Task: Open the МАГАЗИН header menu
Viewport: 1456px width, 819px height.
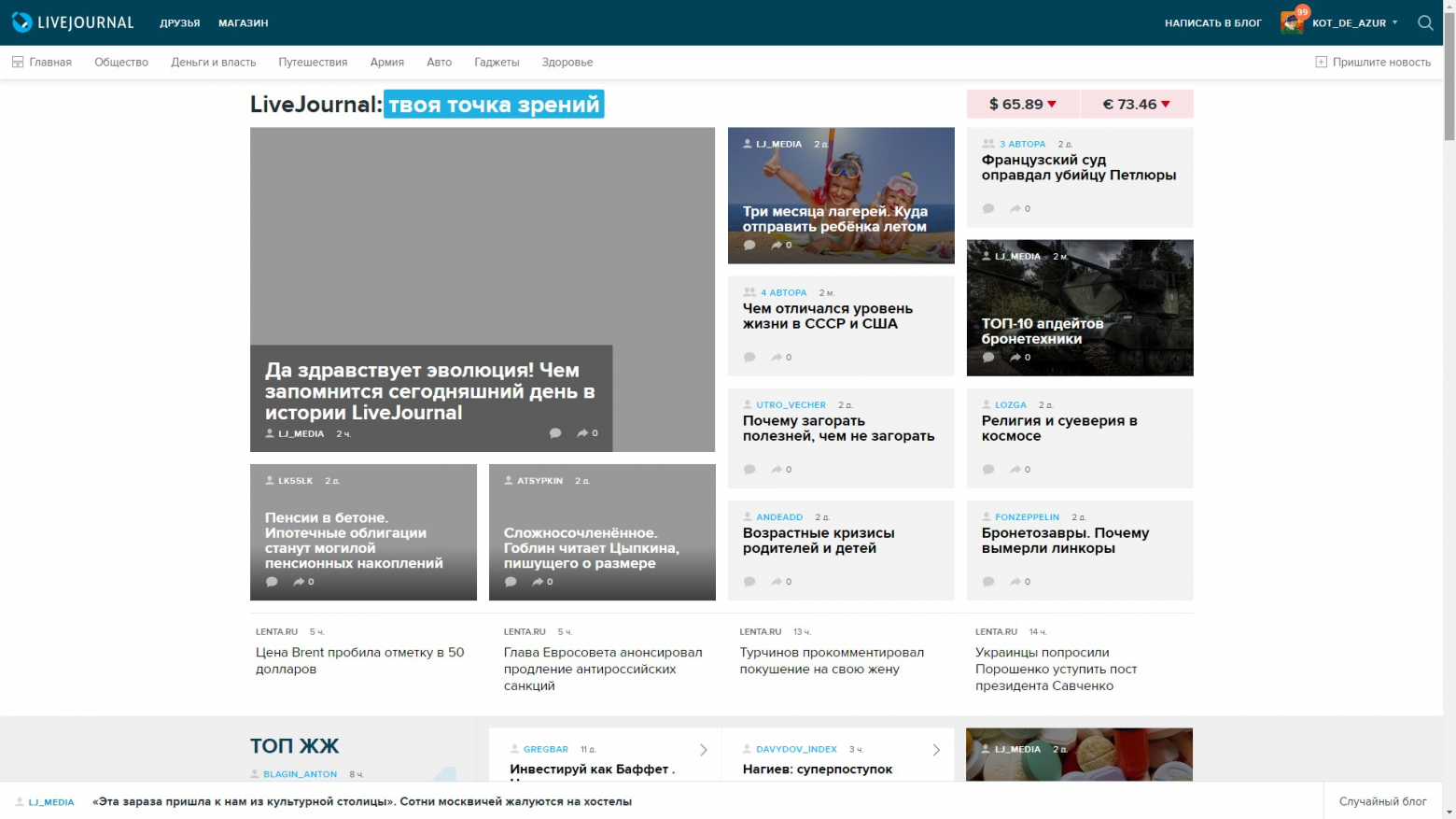Action: [244, 23]
